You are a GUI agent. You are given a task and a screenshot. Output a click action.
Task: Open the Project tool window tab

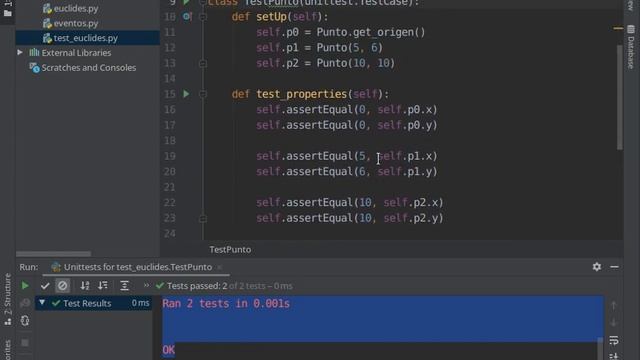(x=7, y=9)
